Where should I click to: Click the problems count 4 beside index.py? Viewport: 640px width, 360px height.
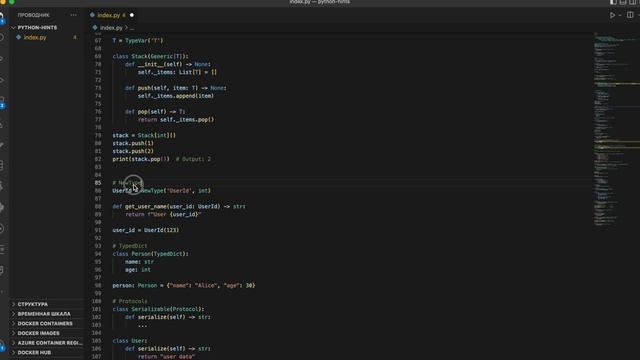75,37
